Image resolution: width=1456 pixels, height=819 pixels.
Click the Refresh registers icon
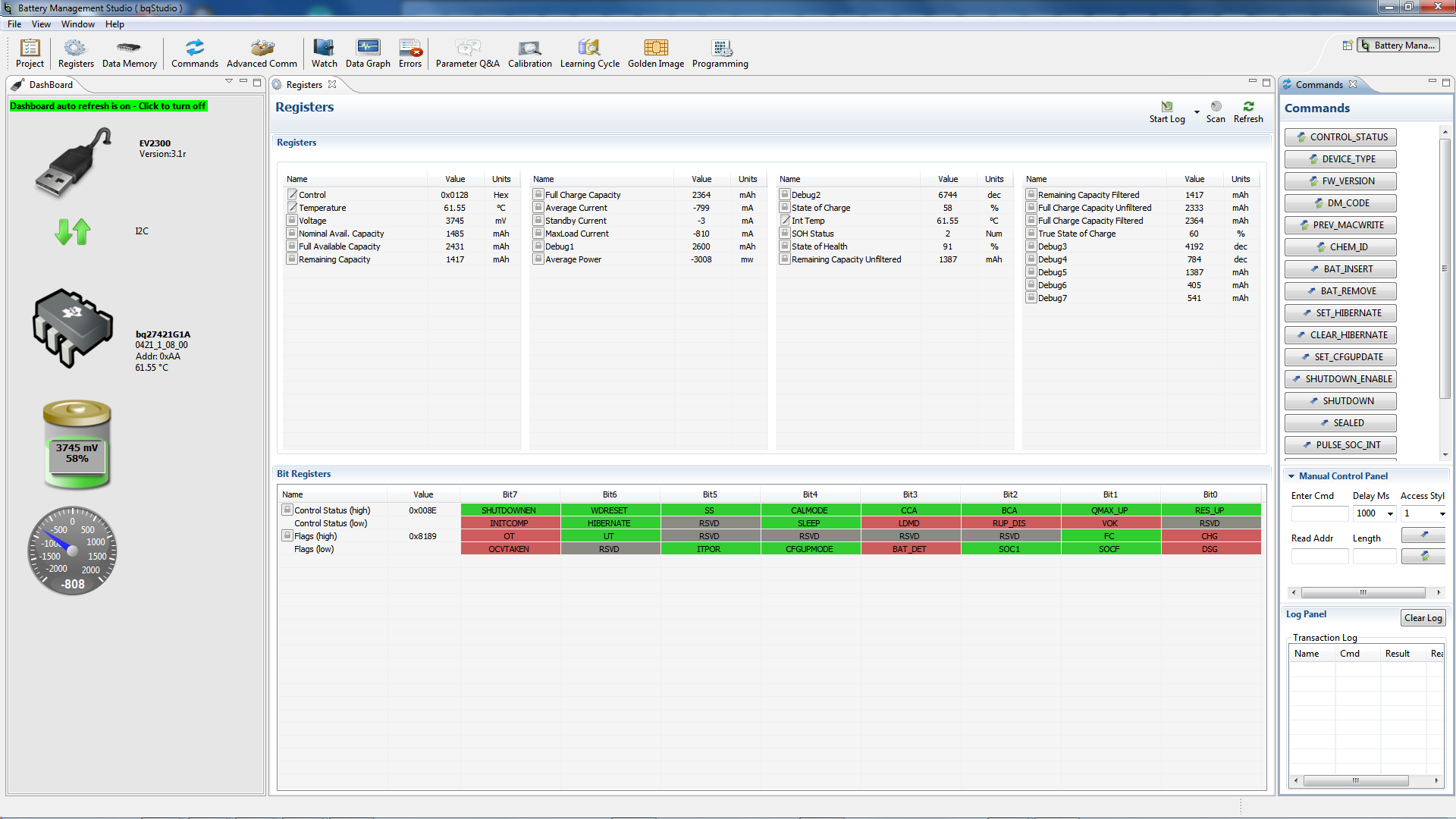click(x=1248, y=111)
